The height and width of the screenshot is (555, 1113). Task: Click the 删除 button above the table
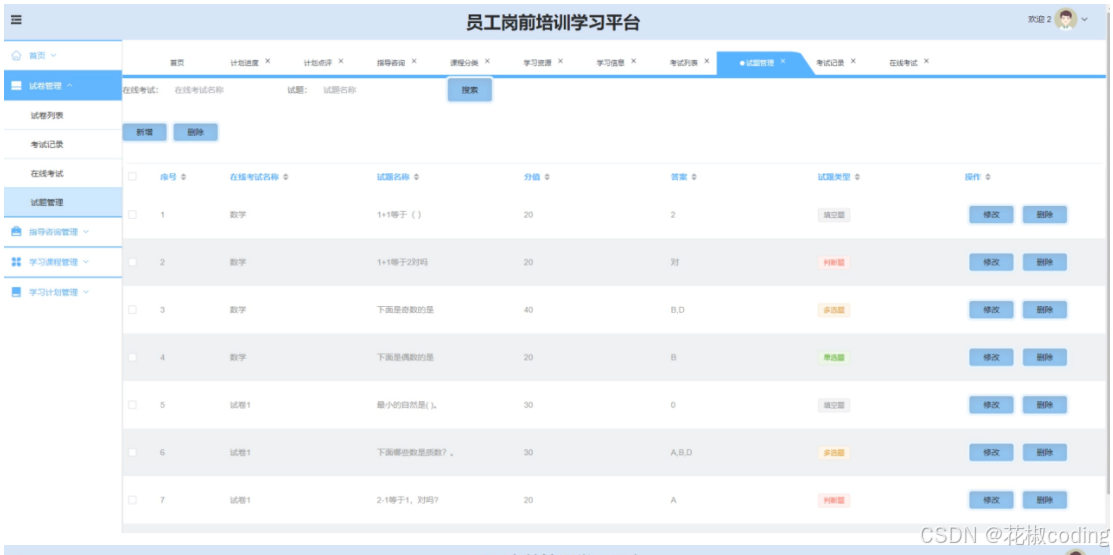point(195,132)
